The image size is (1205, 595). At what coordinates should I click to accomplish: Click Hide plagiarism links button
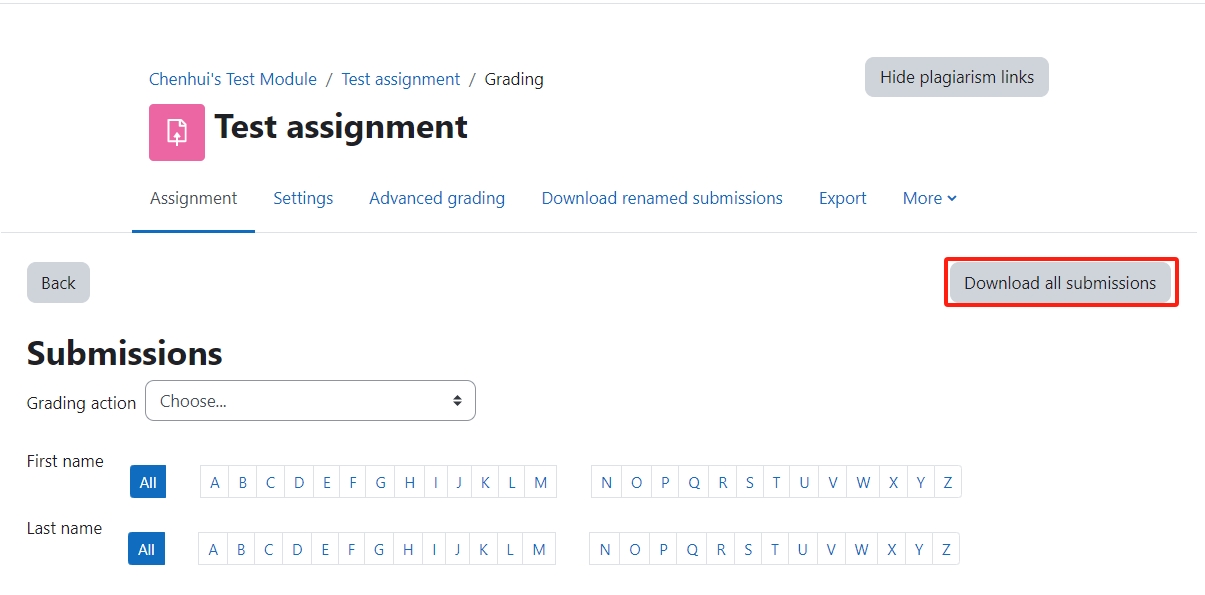[x=957, y=77]
